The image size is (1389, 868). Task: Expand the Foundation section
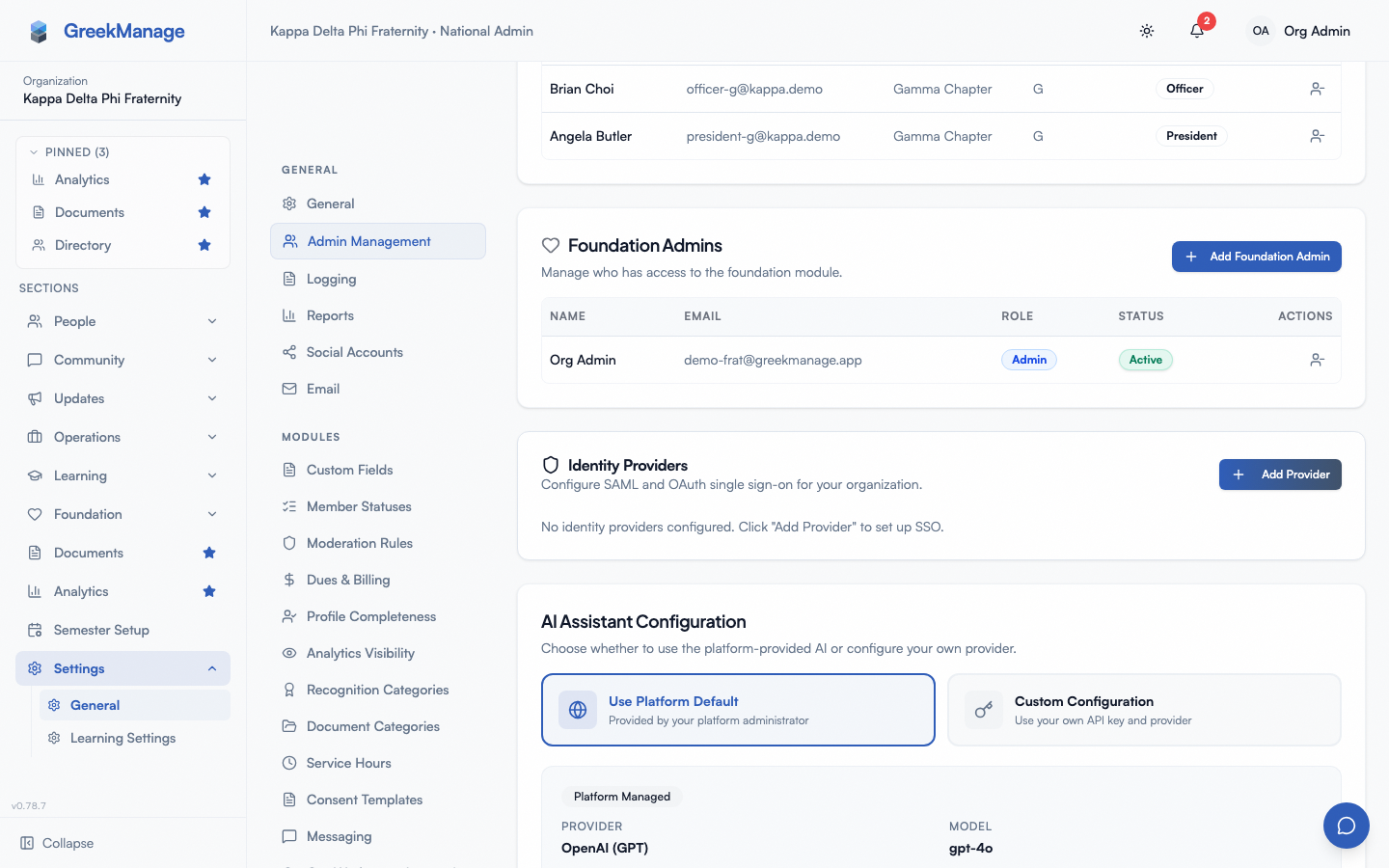(123, 514)
